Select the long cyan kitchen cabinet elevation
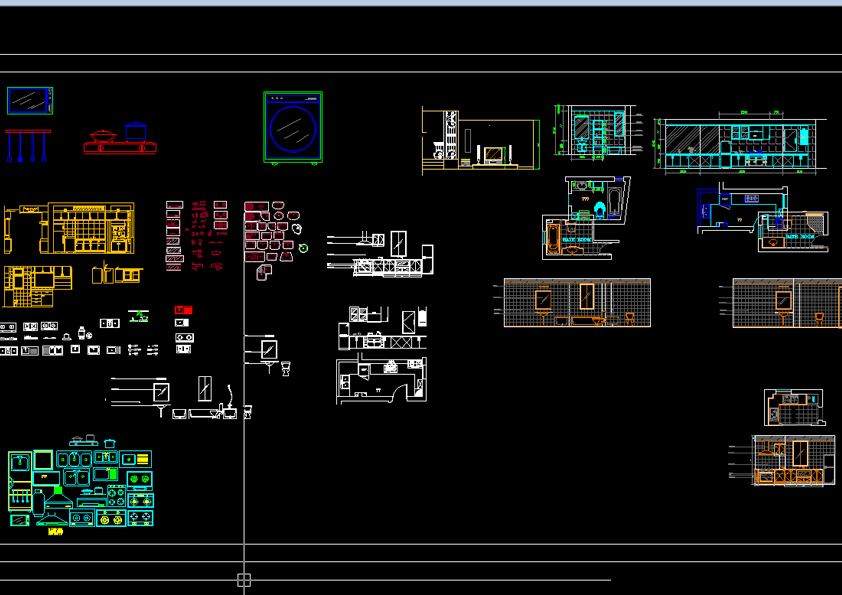Image resolution: width=842 pixels, height=595 pixels. point(740,143)
